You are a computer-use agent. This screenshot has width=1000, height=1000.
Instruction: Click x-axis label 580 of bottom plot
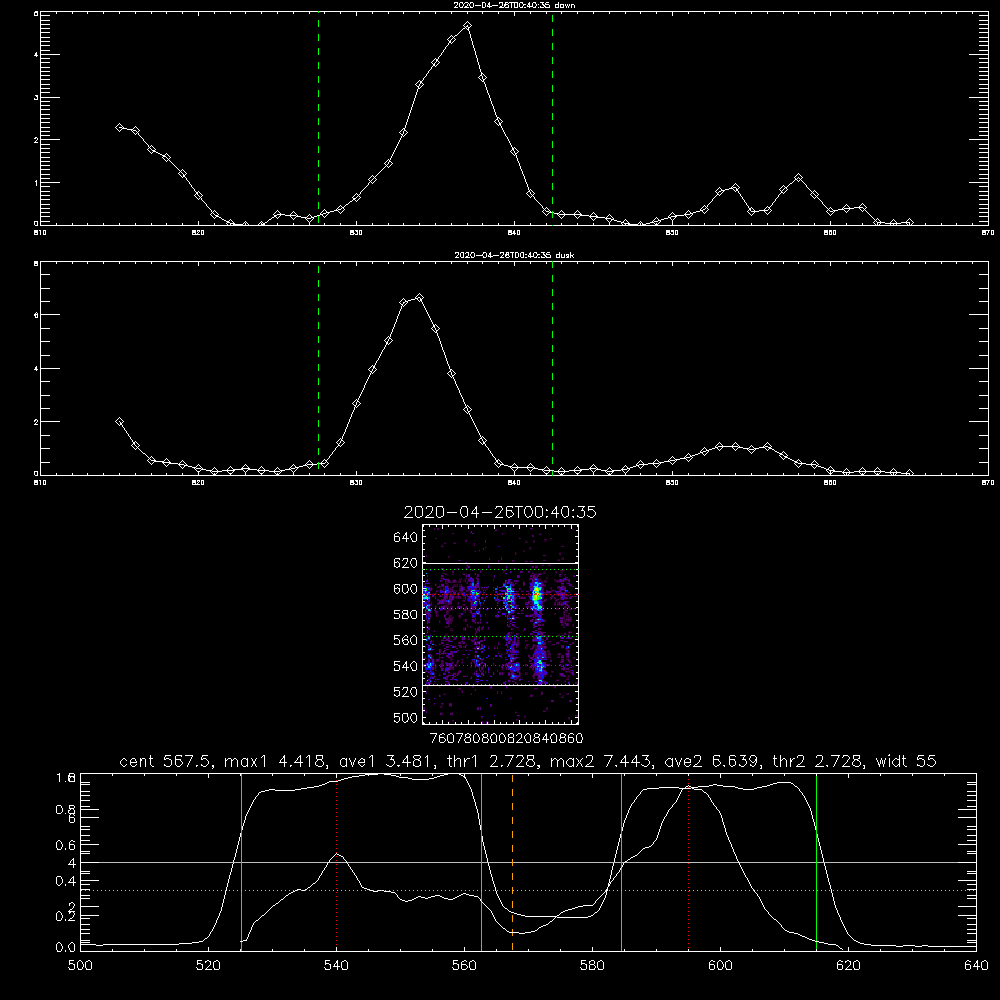[x=592, y=966]
